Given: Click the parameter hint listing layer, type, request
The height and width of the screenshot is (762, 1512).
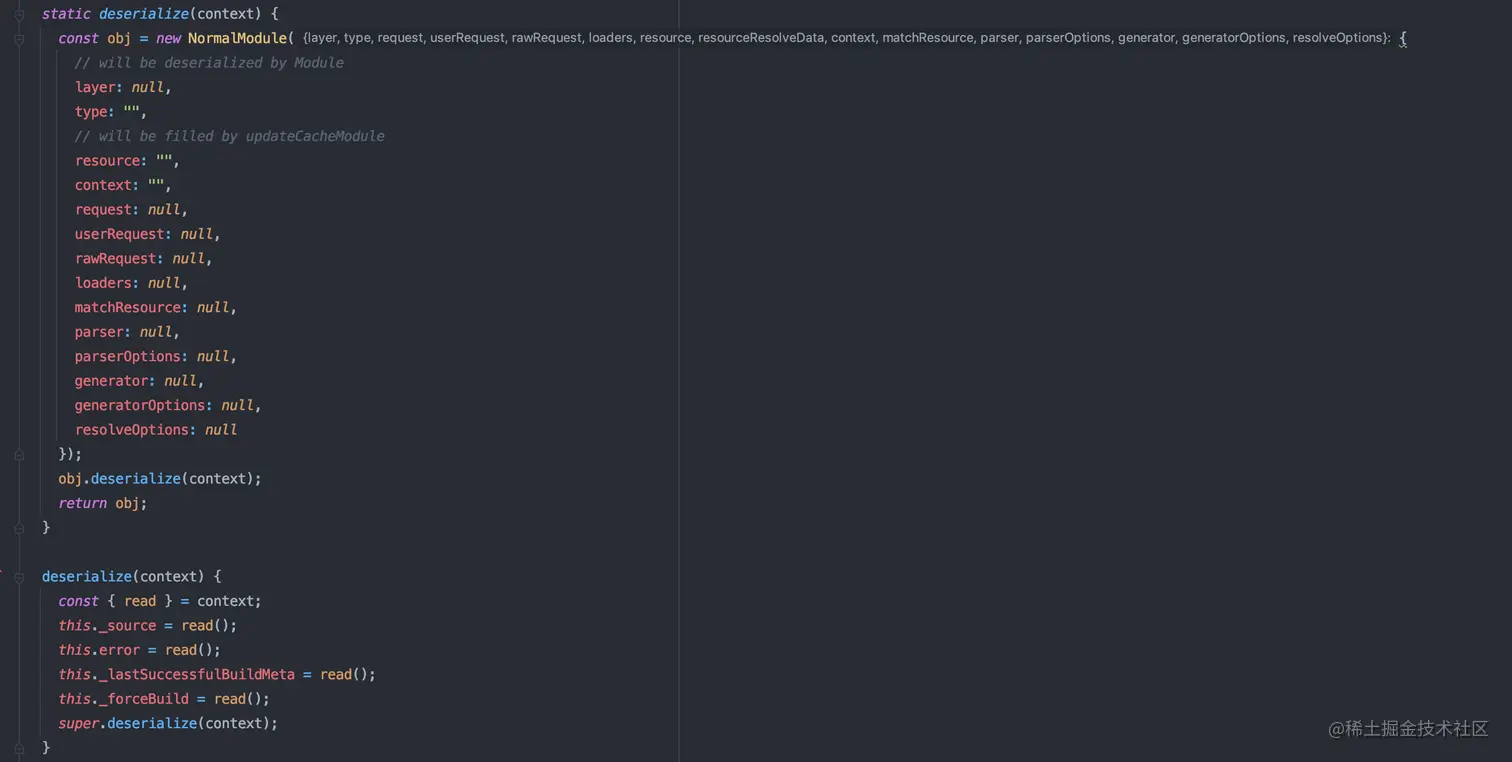Looking at the screenshot, I should click(x=846, y=38).
